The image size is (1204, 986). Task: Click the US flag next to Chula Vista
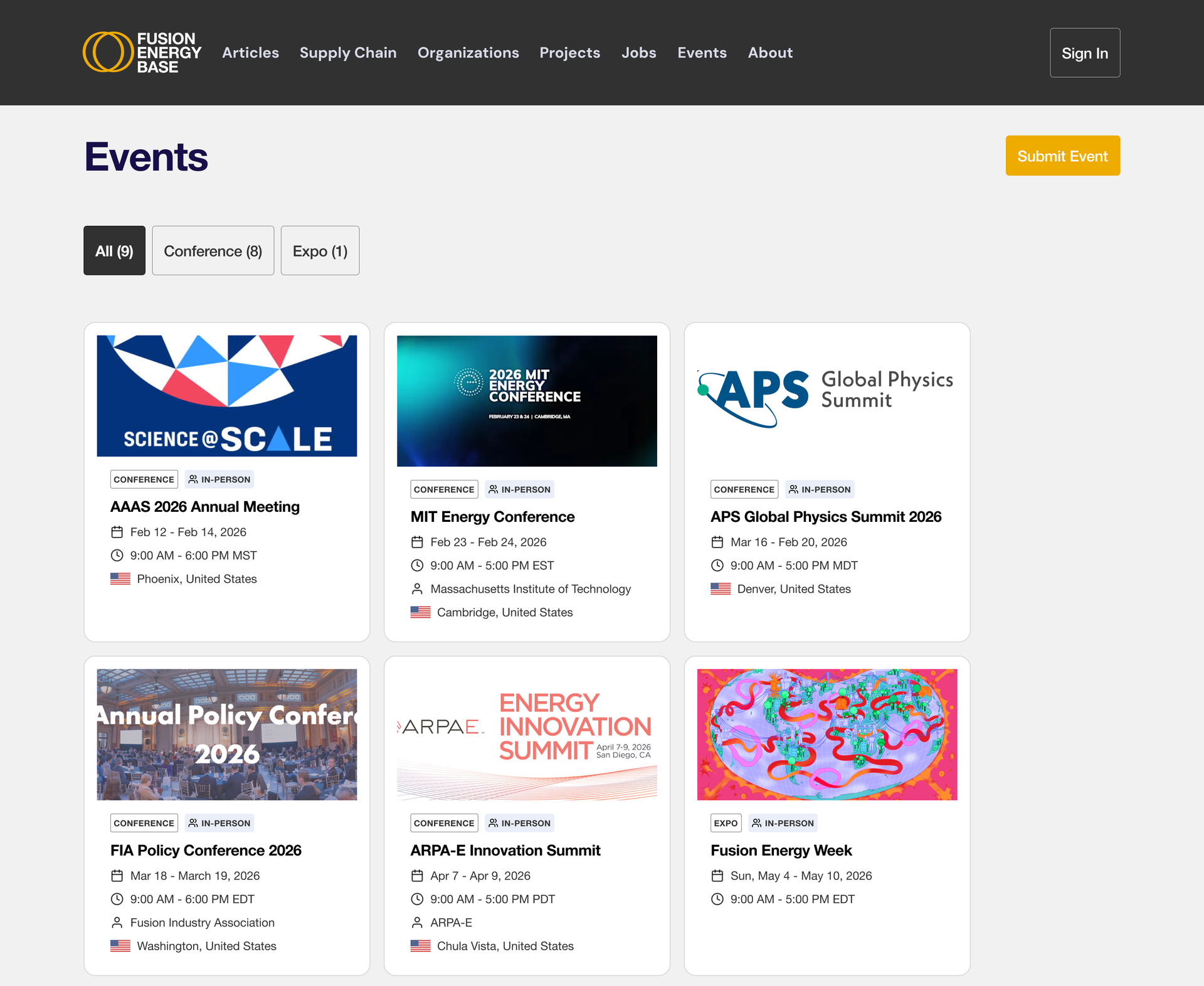click(x=421, y=946)
